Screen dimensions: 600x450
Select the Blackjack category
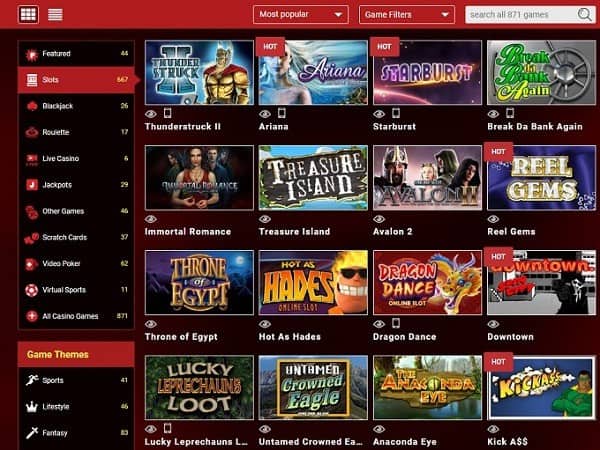tap(76, 106)
